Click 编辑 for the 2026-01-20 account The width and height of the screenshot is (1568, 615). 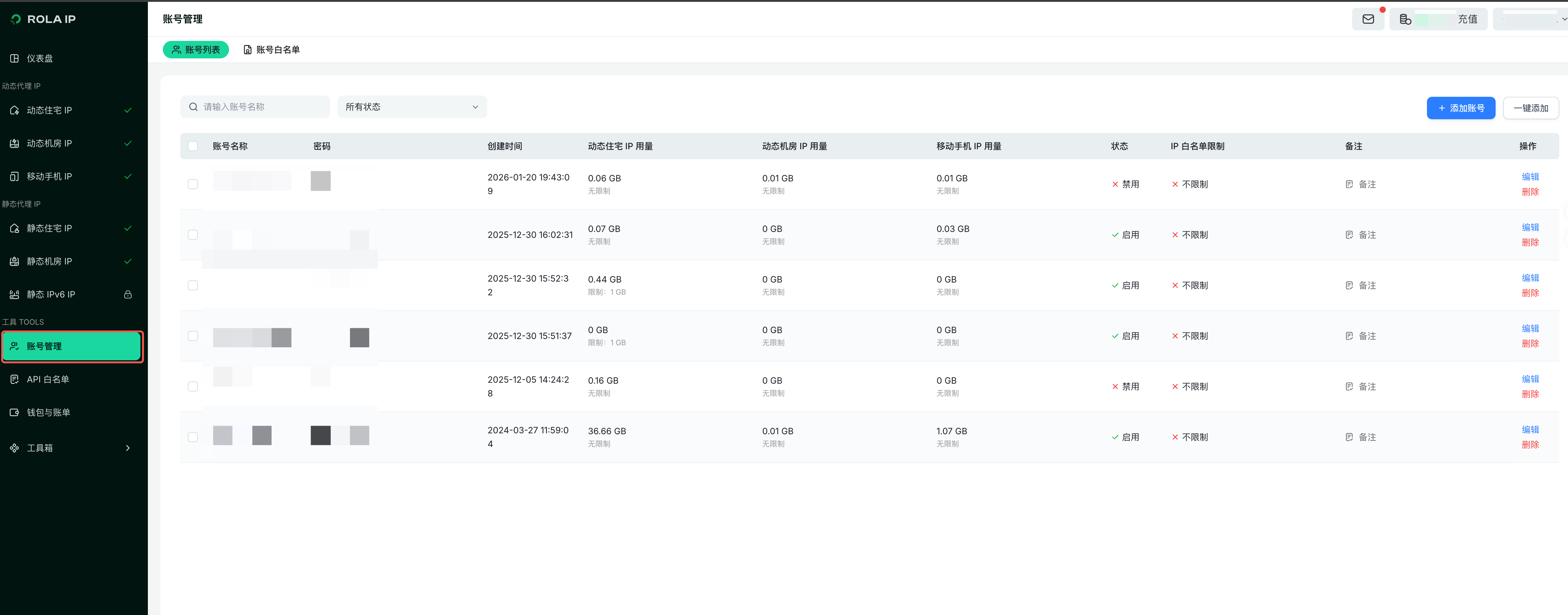1530,177
